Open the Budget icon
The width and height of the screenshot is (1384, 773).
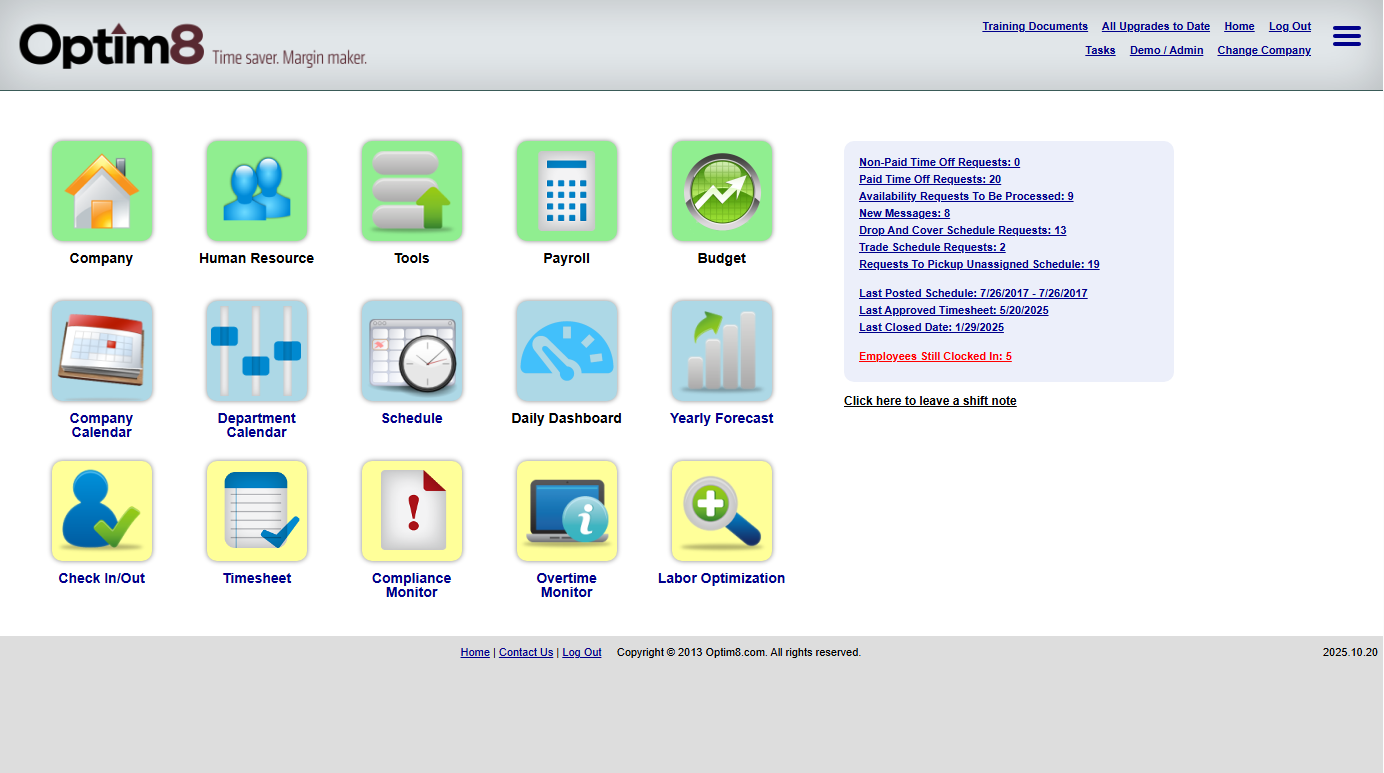click(x=721, y=191)
